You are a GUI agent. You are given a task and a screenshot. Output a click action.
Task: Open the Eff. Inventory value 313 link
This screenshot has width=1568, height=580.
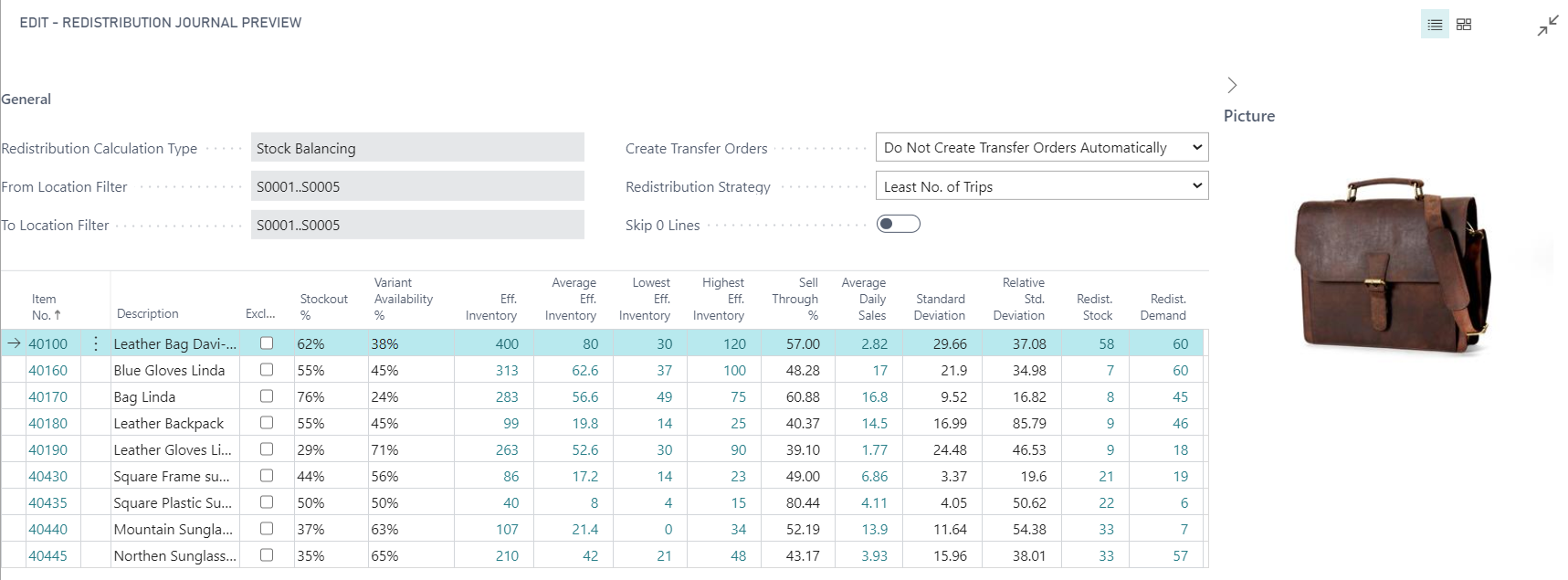(x=507, y=371)
